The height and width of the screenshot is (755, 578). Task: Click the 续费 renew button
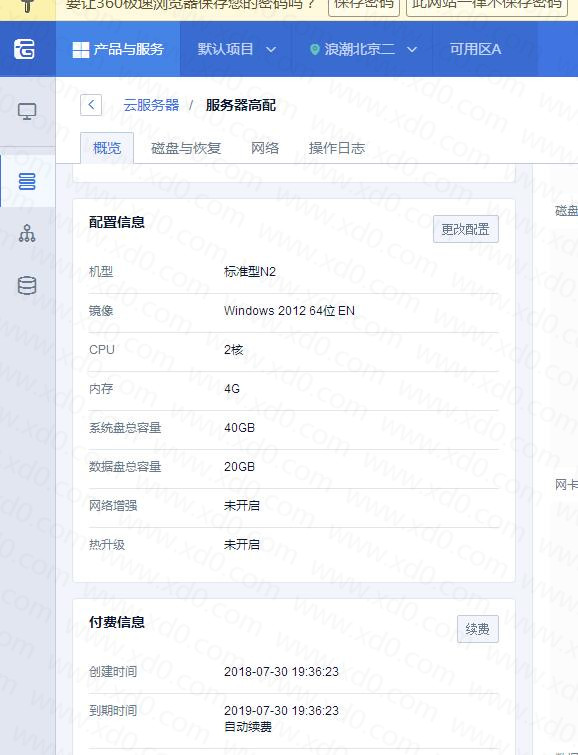478,629
